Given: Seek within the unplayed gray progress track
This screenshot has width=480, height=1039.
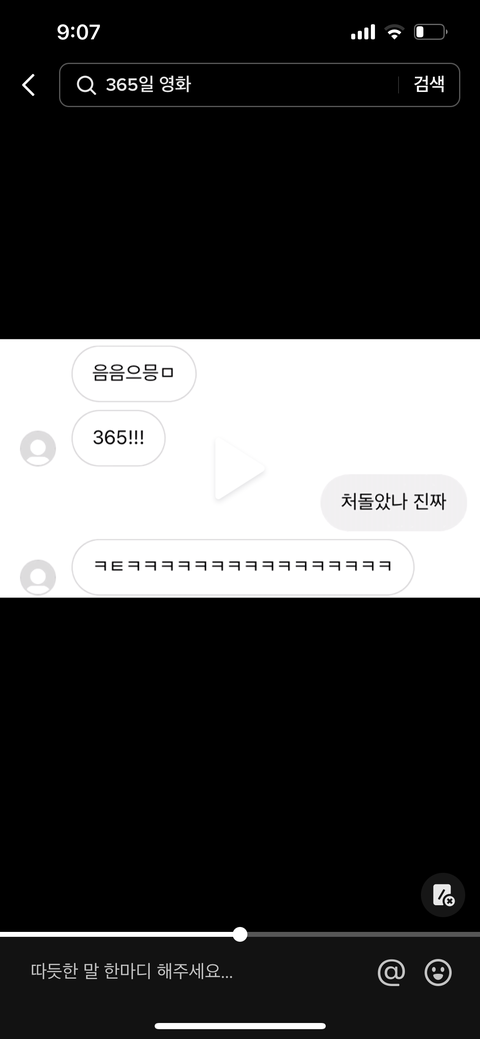Looking at the screenshot, I should [x=363, y=934].
